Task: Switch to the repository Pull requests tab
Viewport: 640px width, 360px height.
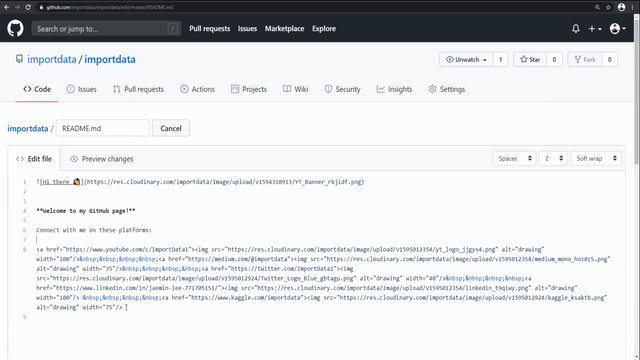Action: (x=138, y=89)
